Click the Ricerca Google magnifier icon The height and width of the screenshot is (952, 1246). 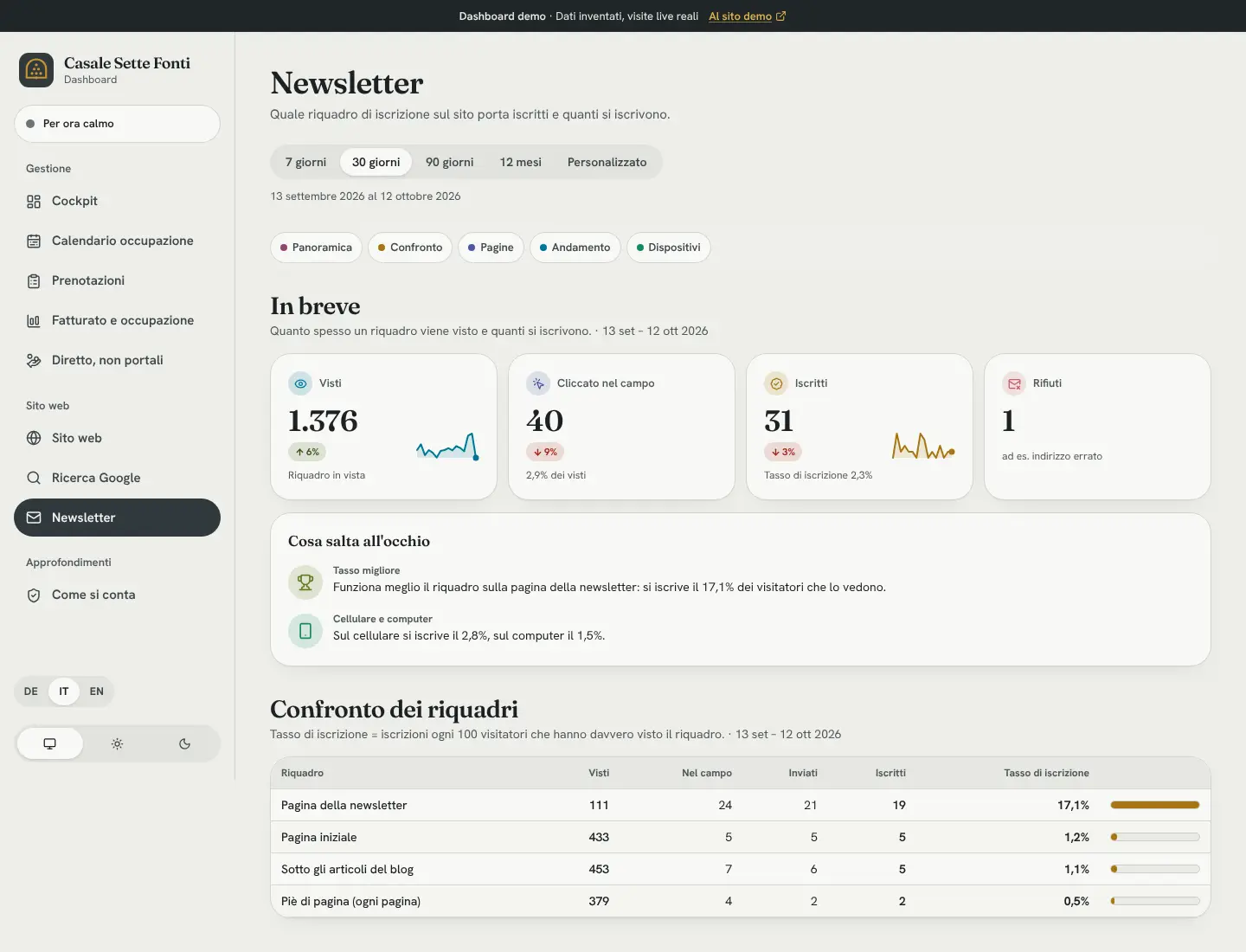tap(34, 478)
